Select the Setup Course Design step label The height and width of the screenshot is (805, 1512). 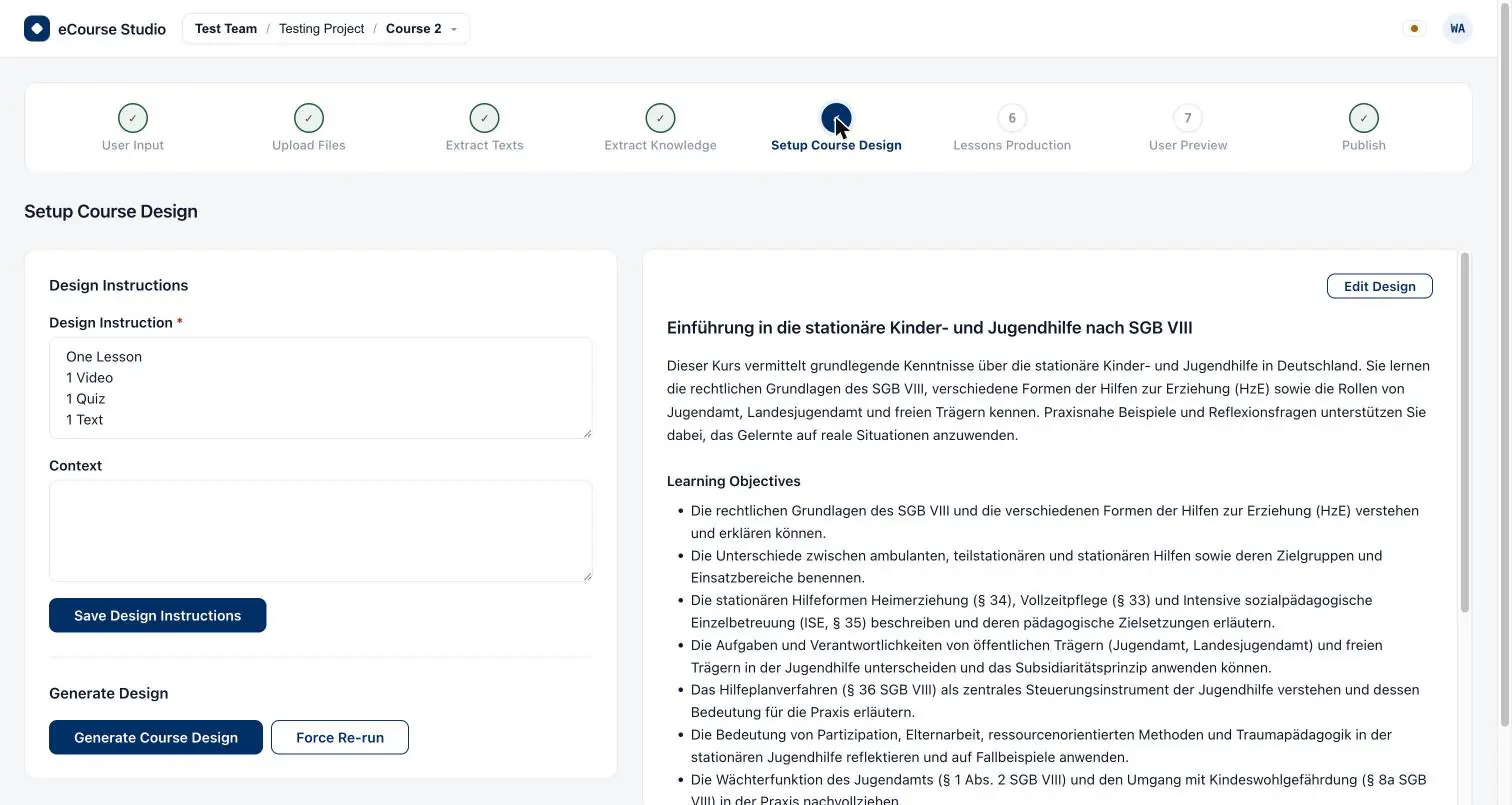point(836,145)
